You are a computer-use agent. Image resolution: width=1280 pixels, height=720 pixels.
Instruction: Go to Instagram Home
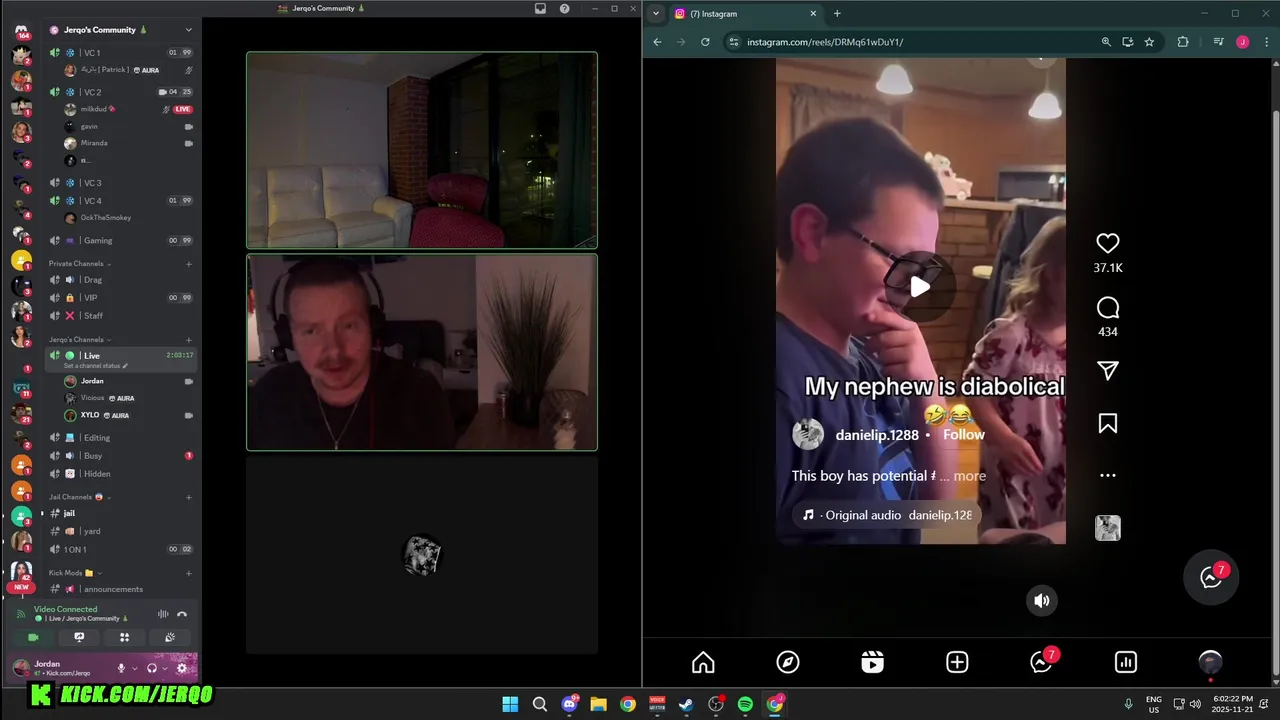point(703,662)
